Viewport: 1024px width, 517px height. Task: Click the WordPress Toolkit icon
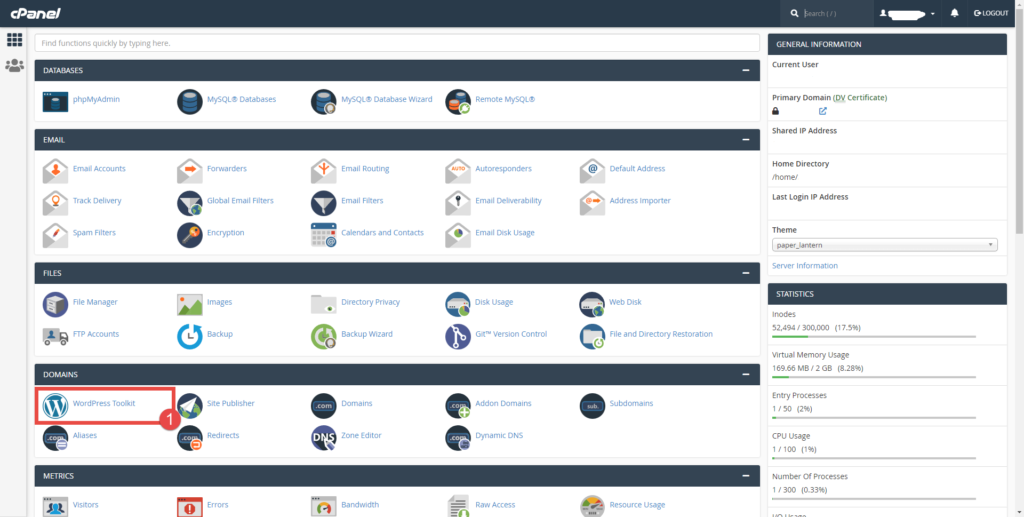55,404
